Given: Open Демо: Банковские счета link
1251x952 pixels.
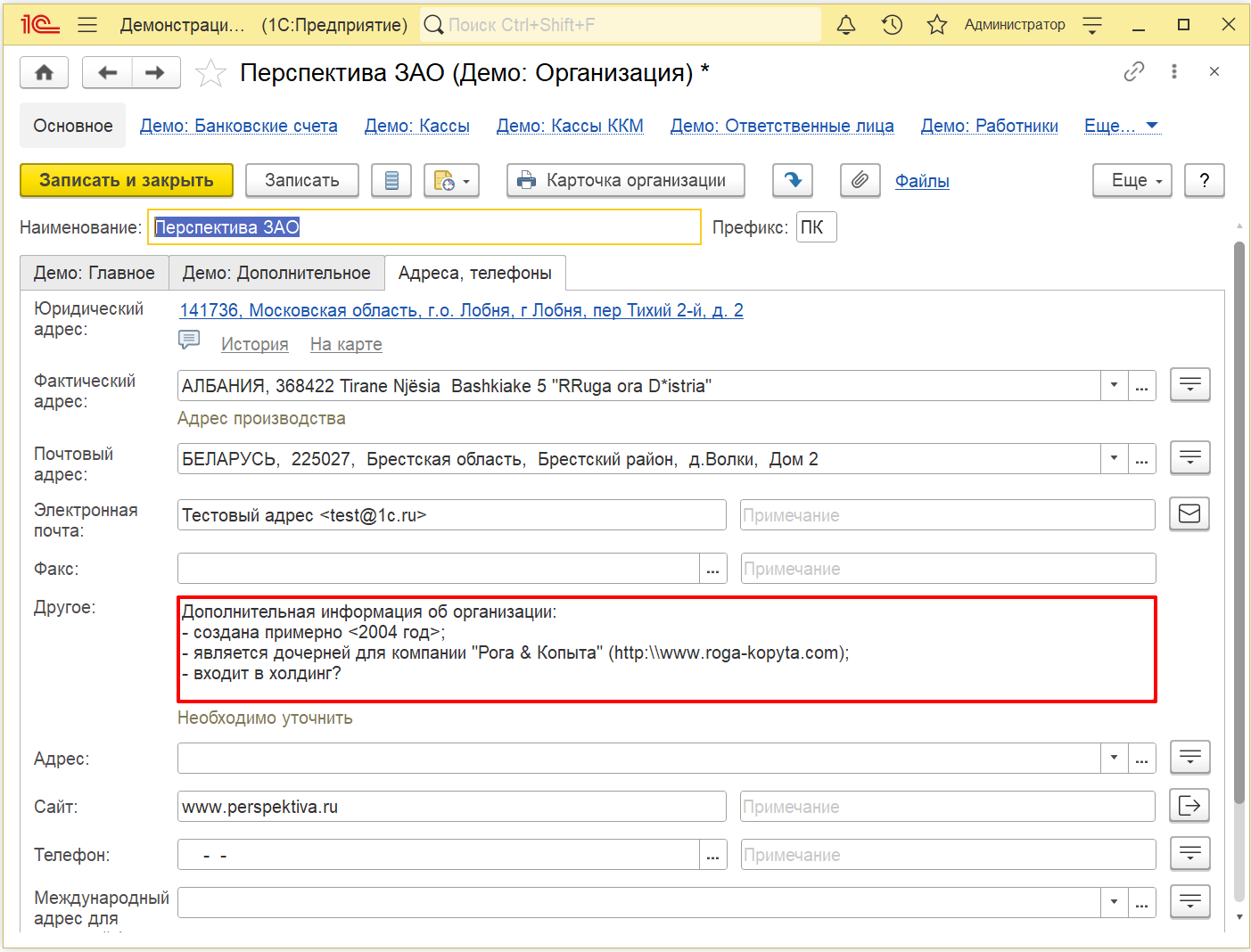Looking at the screenshot, I should point(239,126).
